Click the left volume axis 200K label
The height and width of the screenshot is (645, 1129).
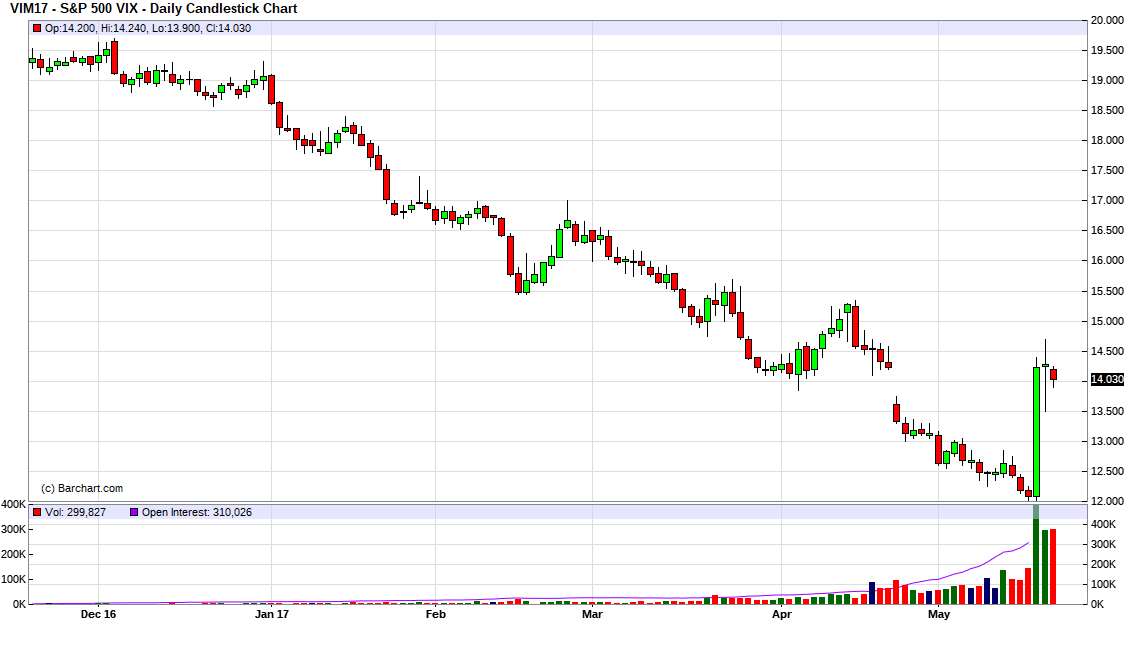coord(14,554)
